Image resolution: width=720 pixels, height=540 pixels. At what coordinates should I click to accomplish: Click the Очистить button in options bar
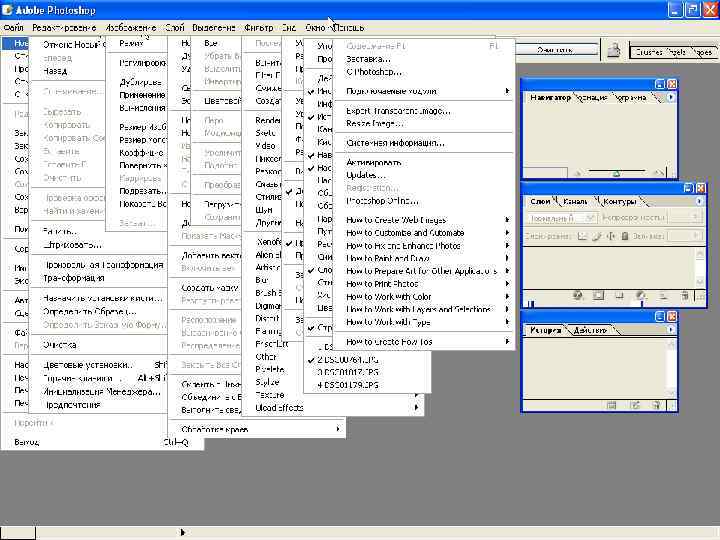click(x=555, y=50)
